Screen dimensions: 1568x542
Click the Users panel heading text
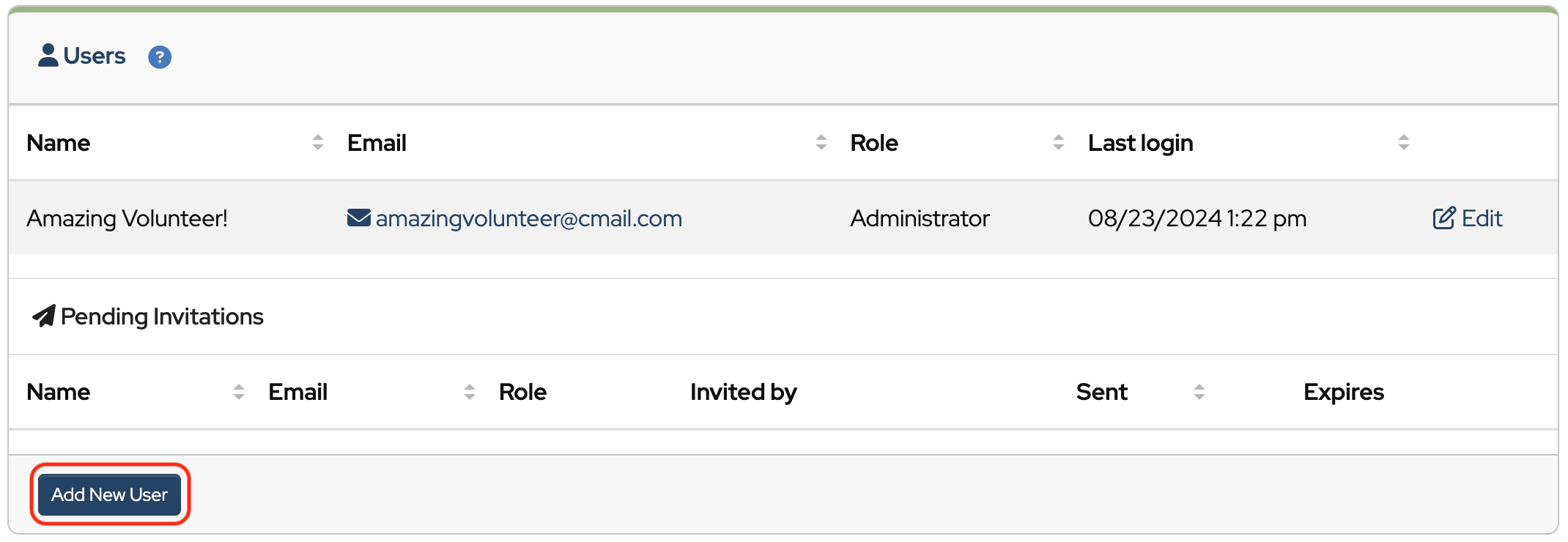pyautogui.click(x=95, y=56)
